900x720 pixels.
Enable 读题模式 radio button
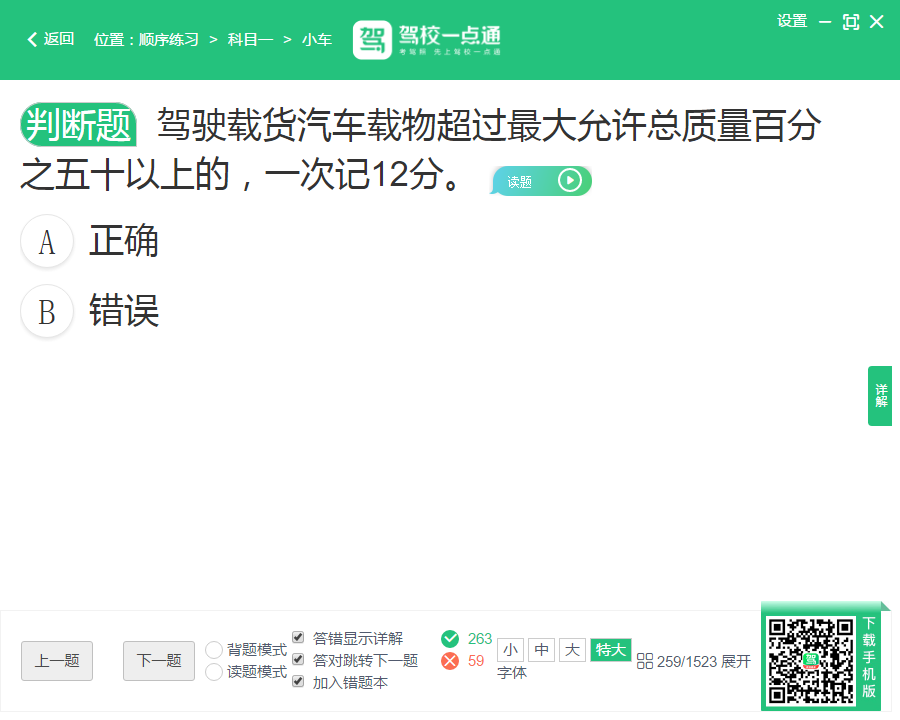point(214,672)
